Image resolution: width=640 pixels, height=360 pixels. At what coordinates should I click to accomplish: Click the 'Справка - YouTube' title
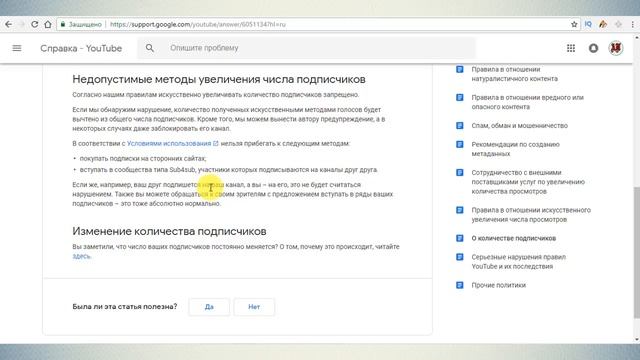click(81, 48)
